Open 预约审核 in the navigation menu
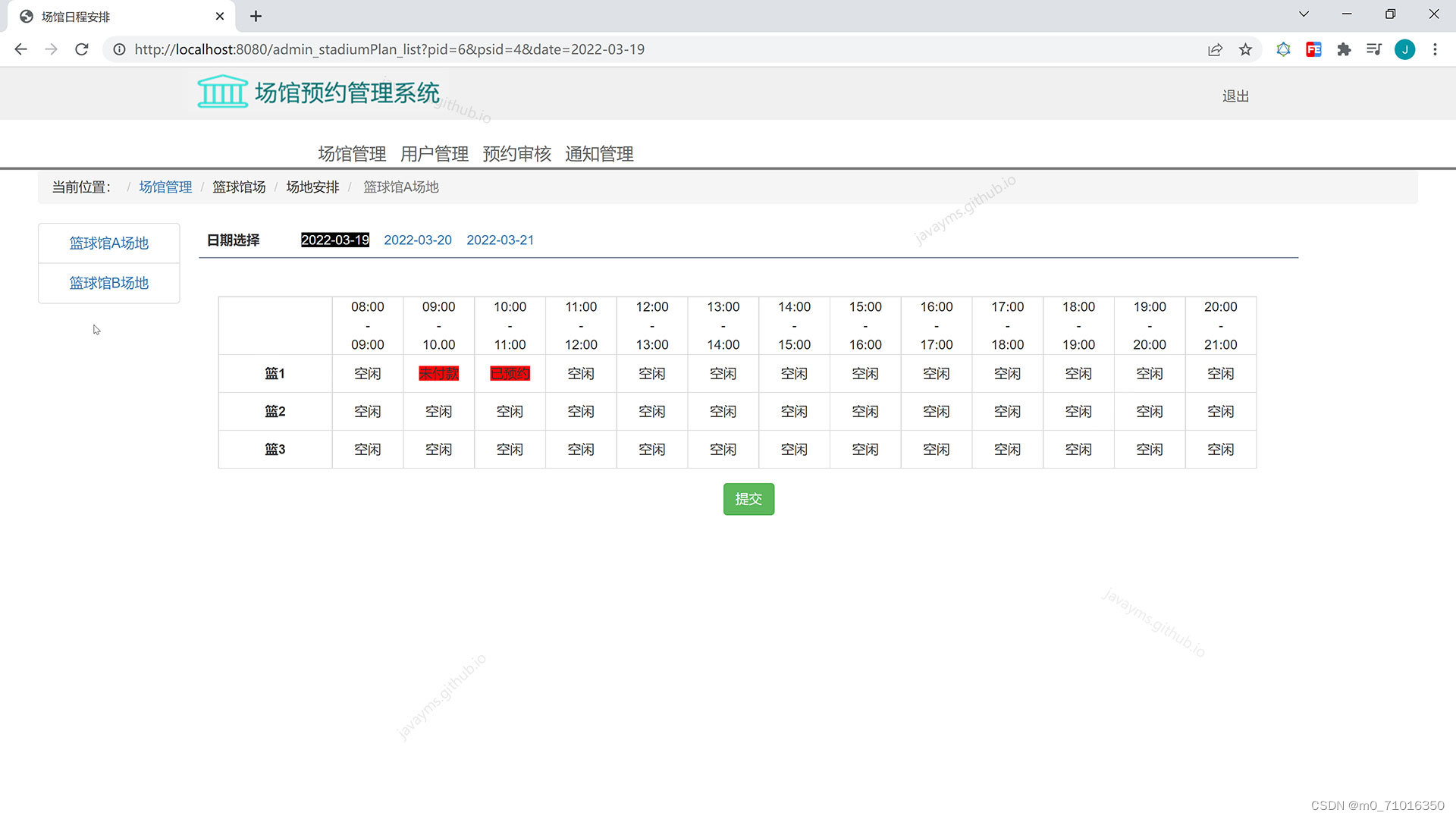 pyautogui.click(x=516, y=154)
